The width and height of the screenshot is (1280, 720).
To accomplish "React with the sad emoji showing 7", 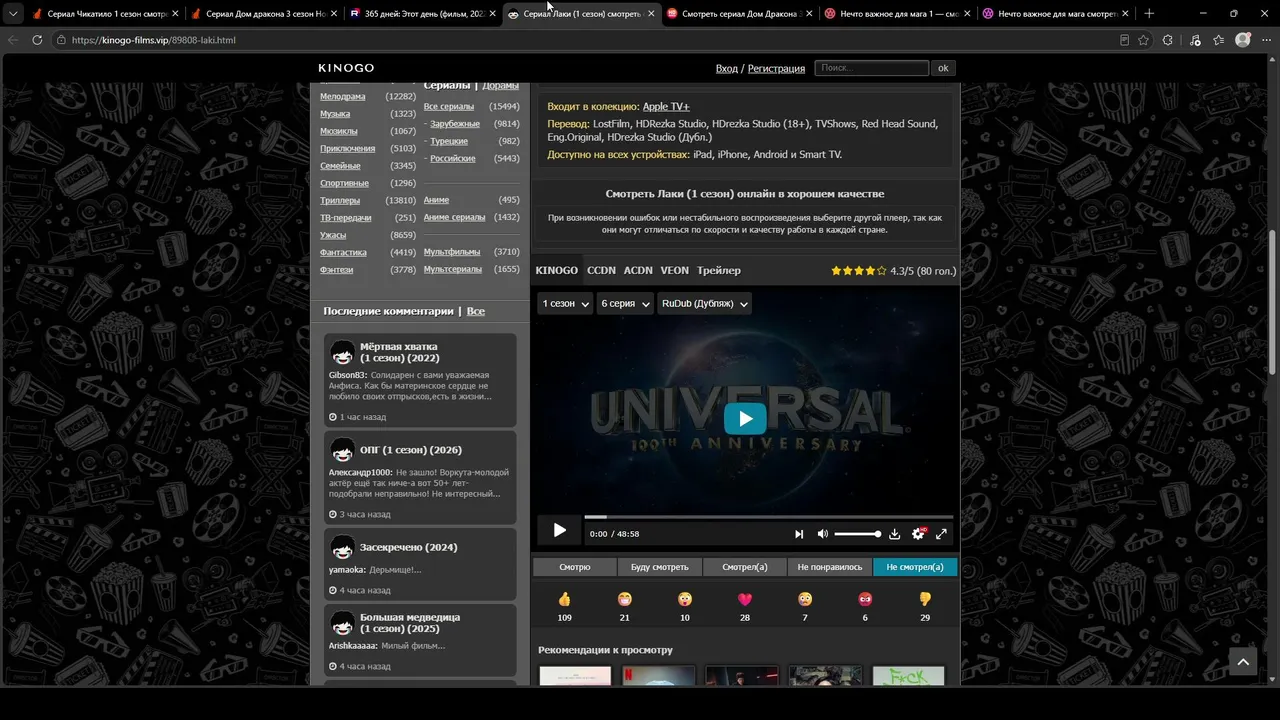I will click(x=805, y=599).
